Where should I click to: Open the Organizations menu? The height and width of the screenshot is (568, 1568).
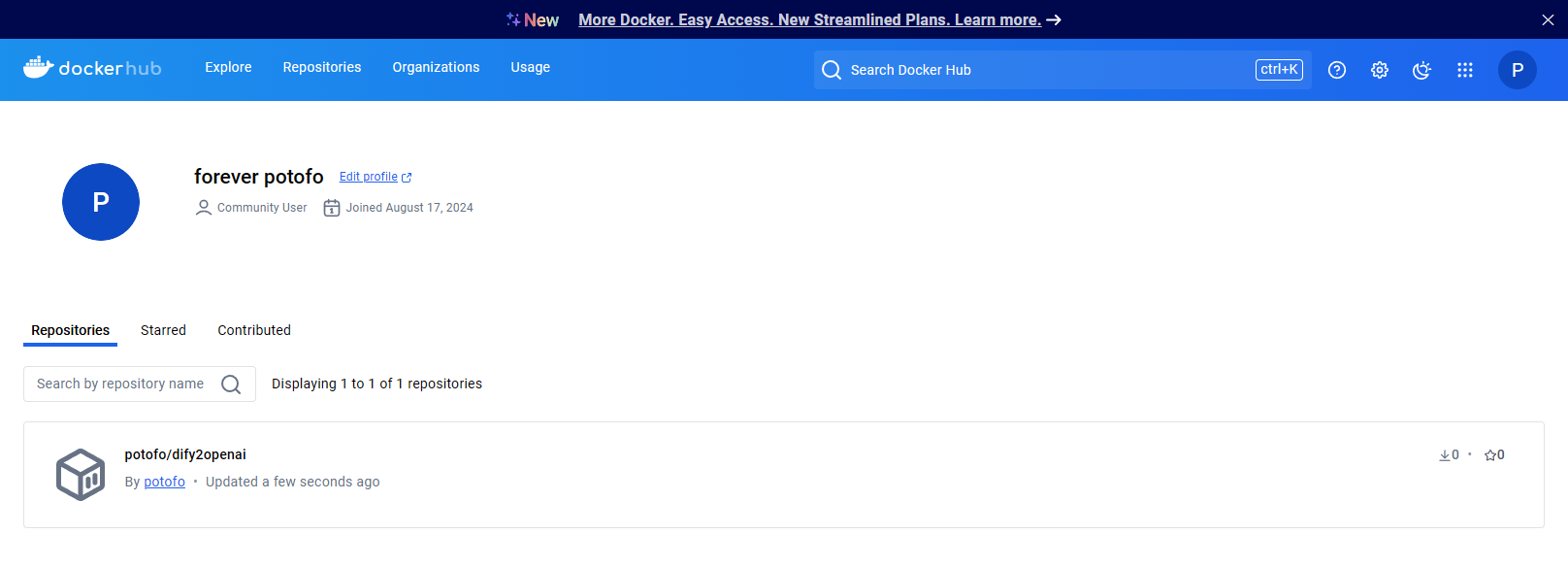pyautogui.click(x=436, y=67)
